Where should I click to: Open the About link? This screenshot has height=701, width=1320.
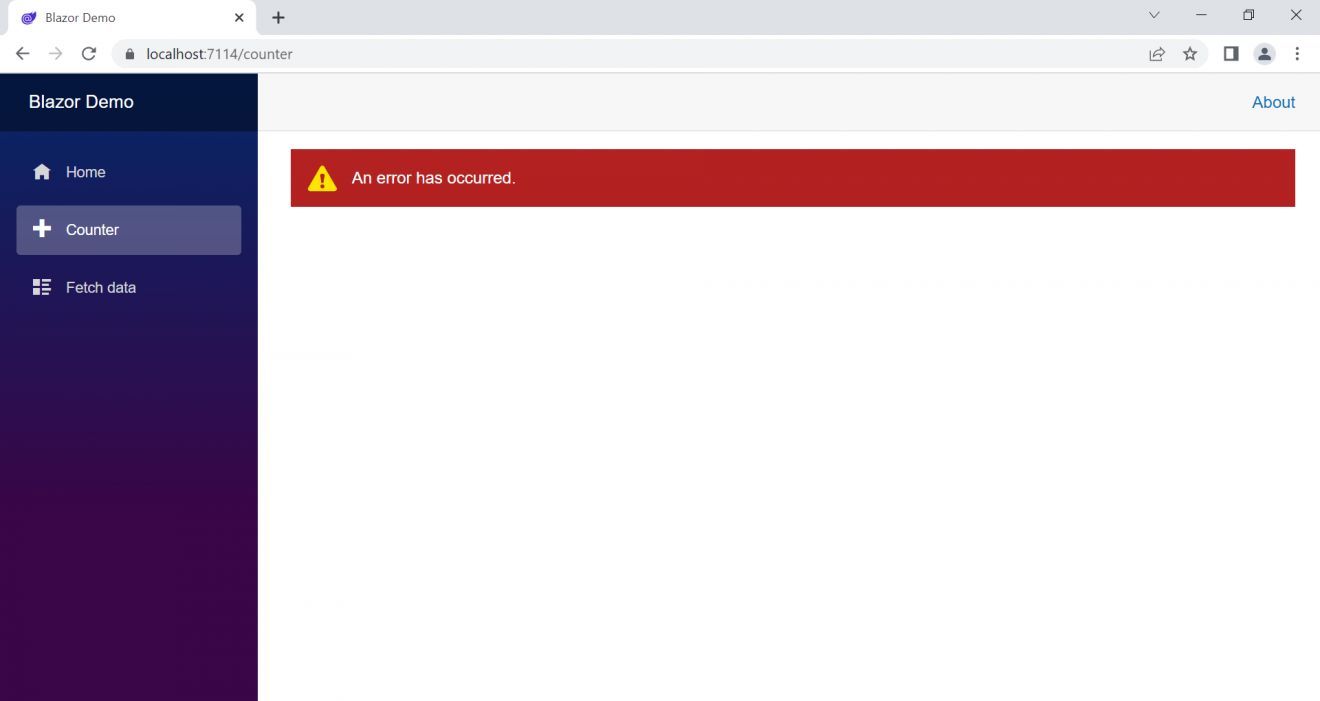(1273, 102)
